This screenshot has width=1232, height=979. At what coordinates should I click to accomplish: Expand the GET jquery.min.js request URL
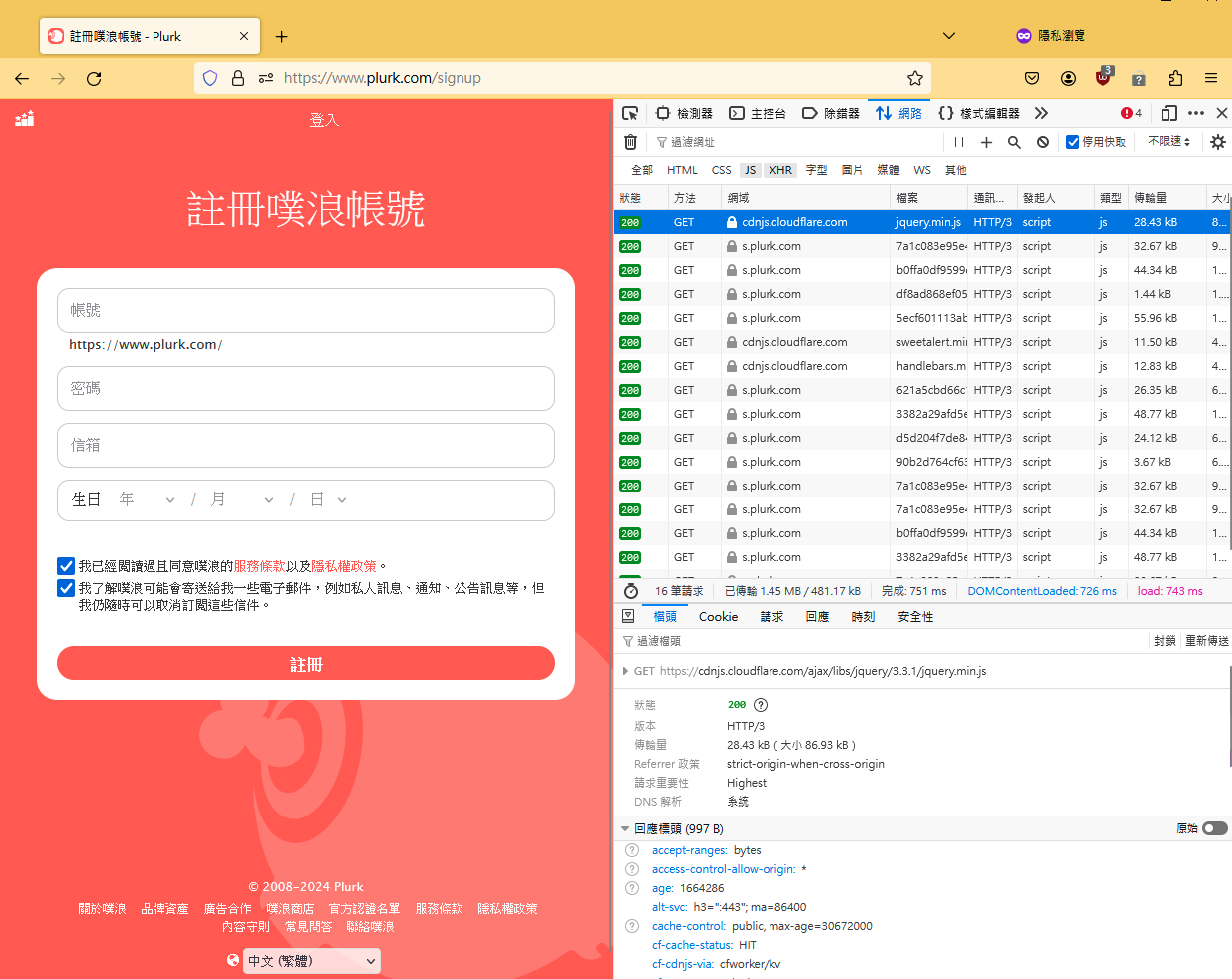click(x=625, y=671)
